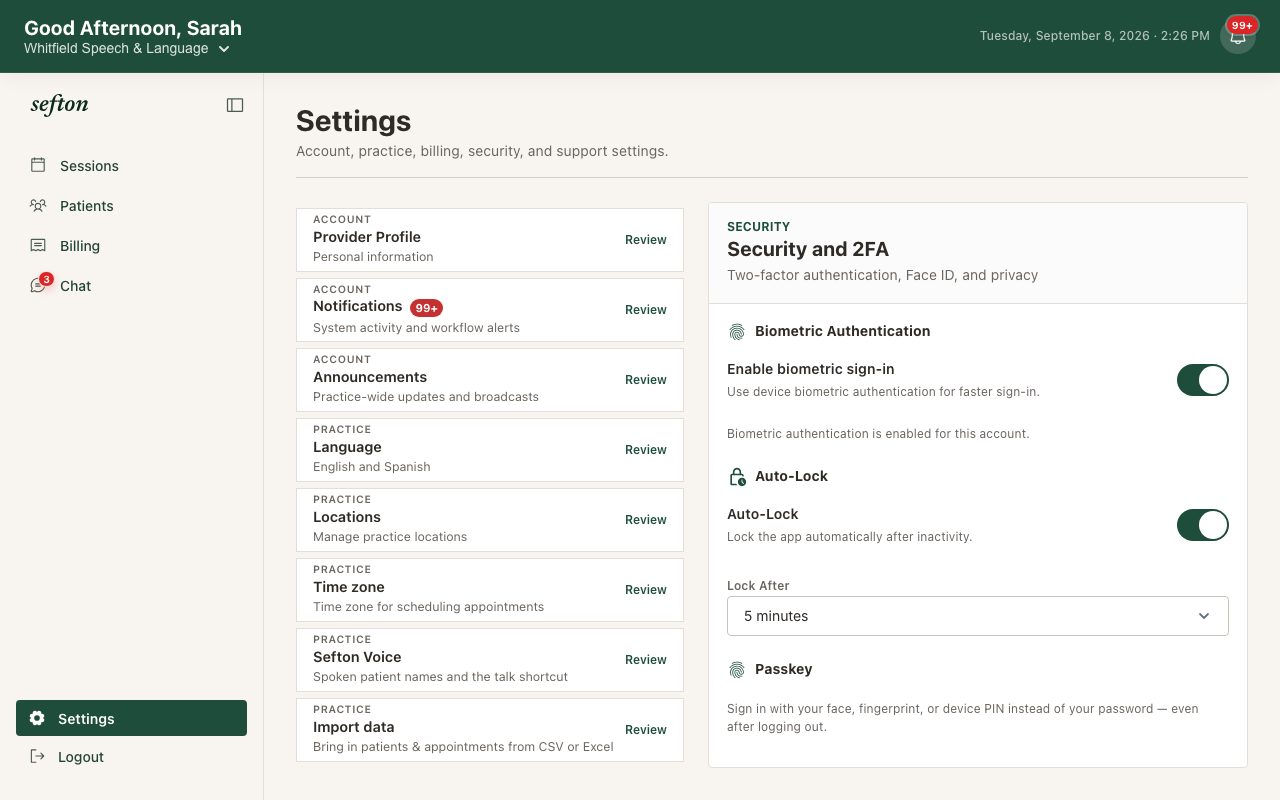Click the Settings page title
Image resolution: width=1280 pixels, height=800 pixels.
click(353, 121)
